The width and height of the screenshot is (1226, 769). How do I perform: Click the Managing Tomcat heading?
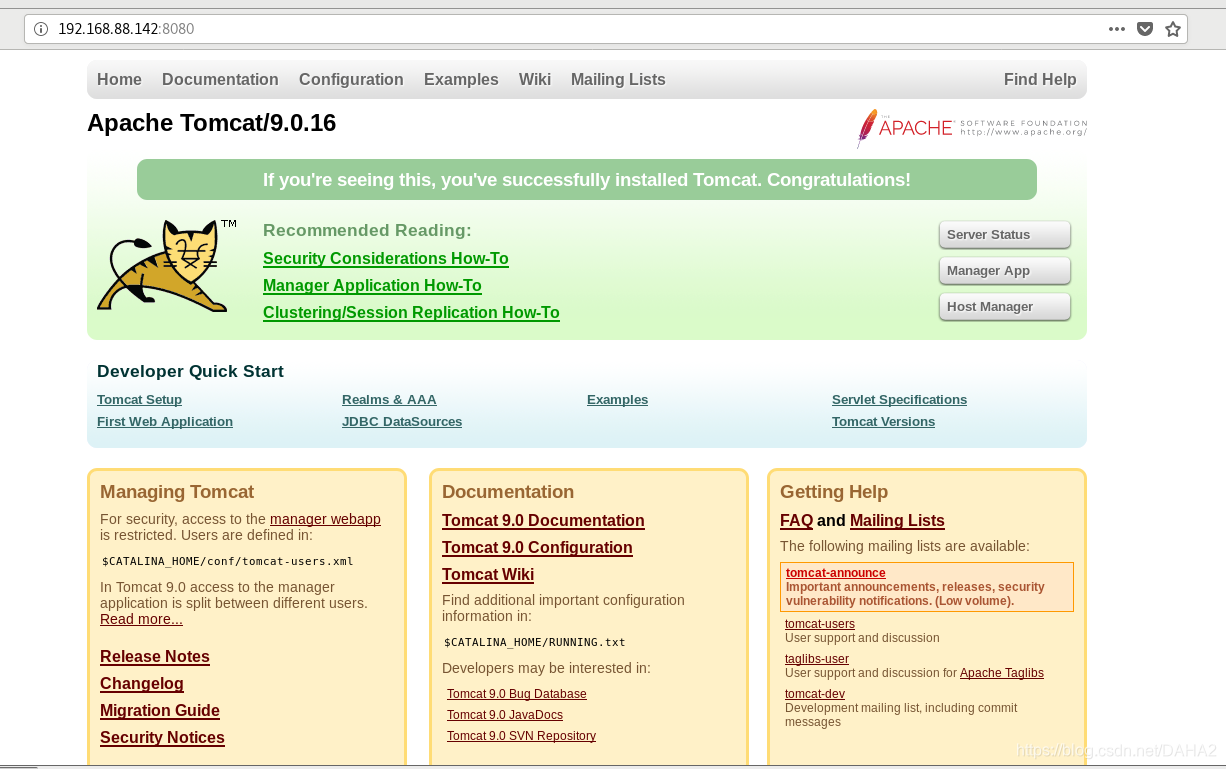point(177,492)
